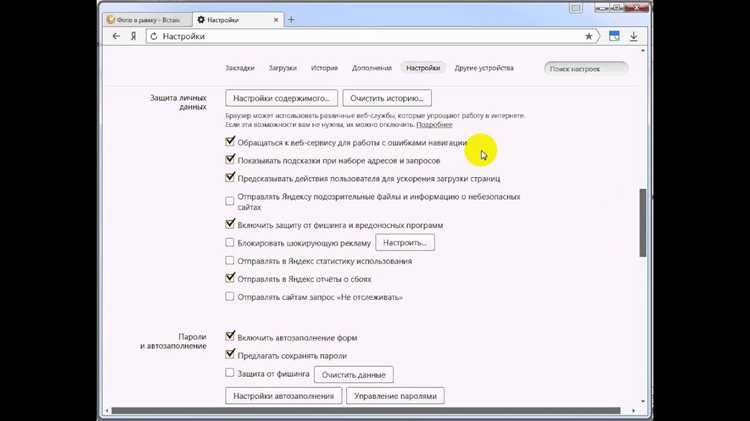Open the Дополнения tab
Screen dimensions: 750x421
click(x=372, y=68)
